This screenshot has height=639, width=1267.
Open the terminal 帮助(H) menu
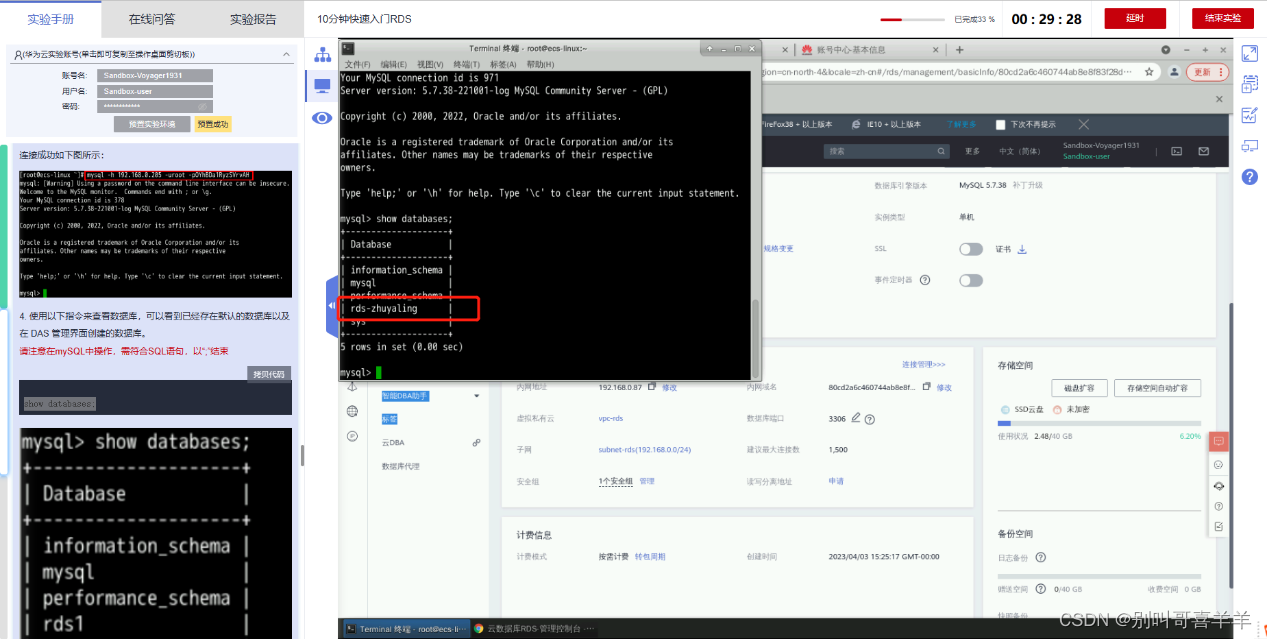tap(540, 64)
